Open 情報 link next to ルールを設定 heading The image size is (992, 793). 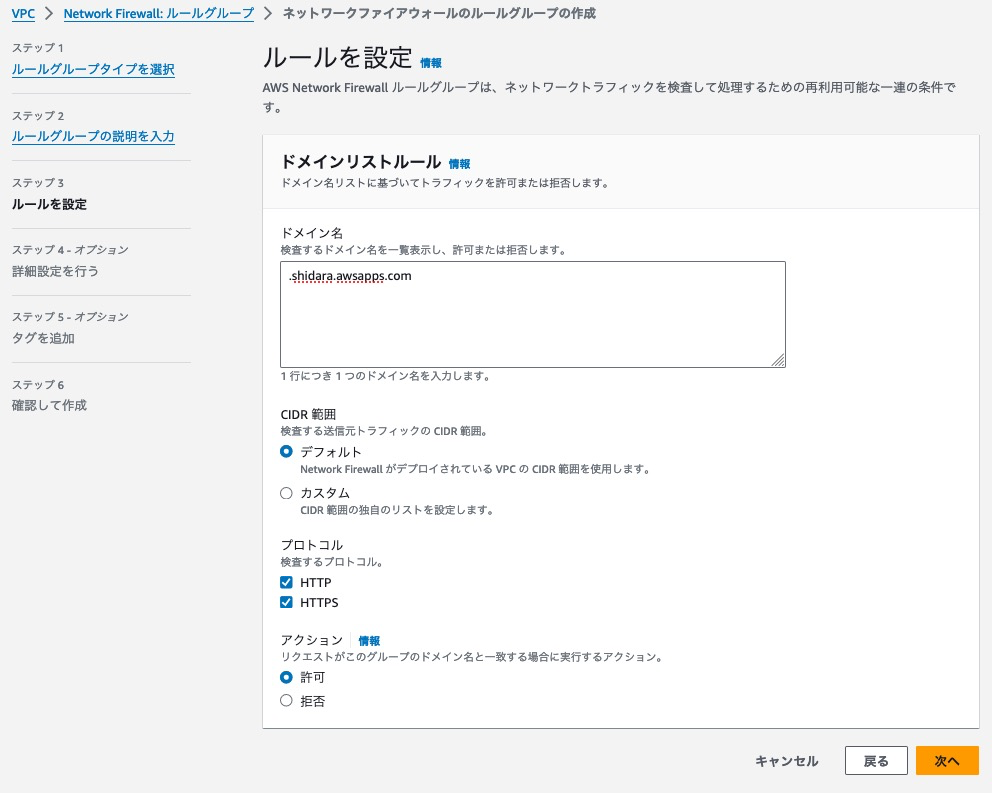pyautogui.click(x=431, y=63)
